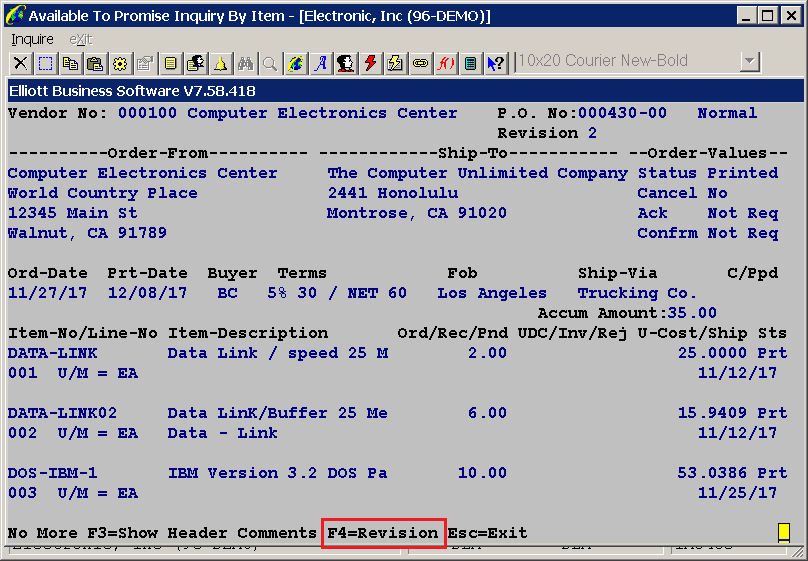Click ship date 11/25/17
This screenshot has height=561, width=808.
pyautogui.click(x=737, y=492)
